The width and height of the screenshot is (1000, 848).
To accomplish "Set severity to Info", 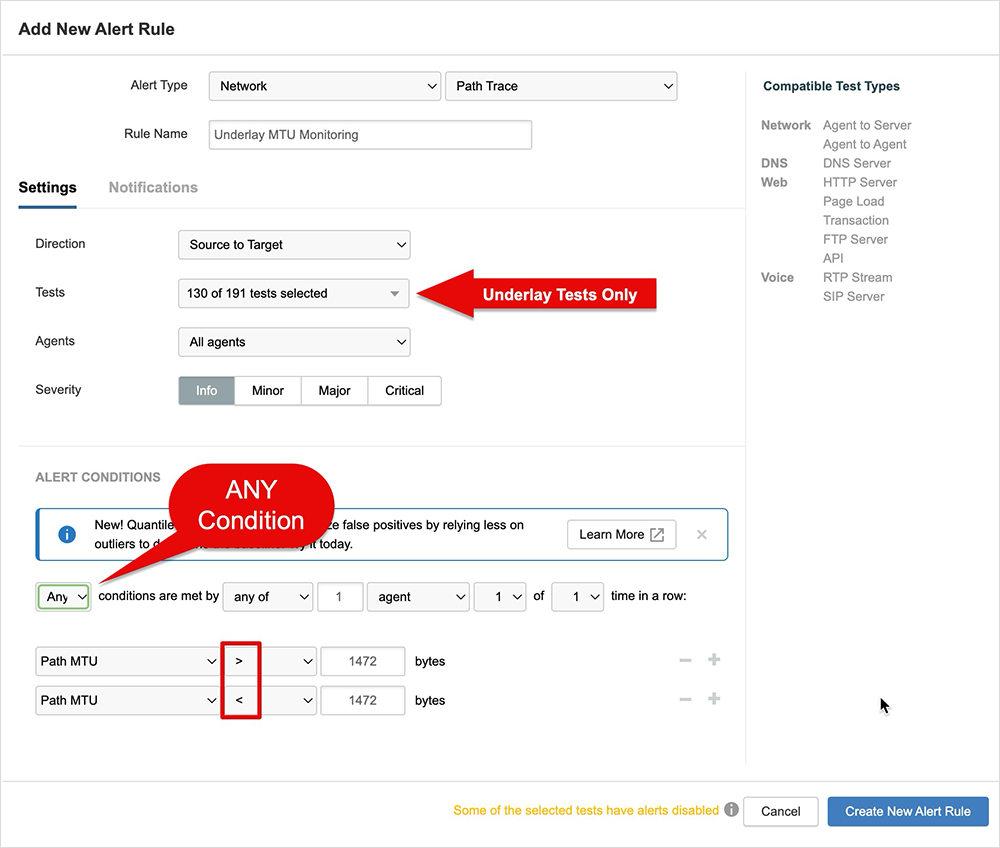I will [206, 391].
